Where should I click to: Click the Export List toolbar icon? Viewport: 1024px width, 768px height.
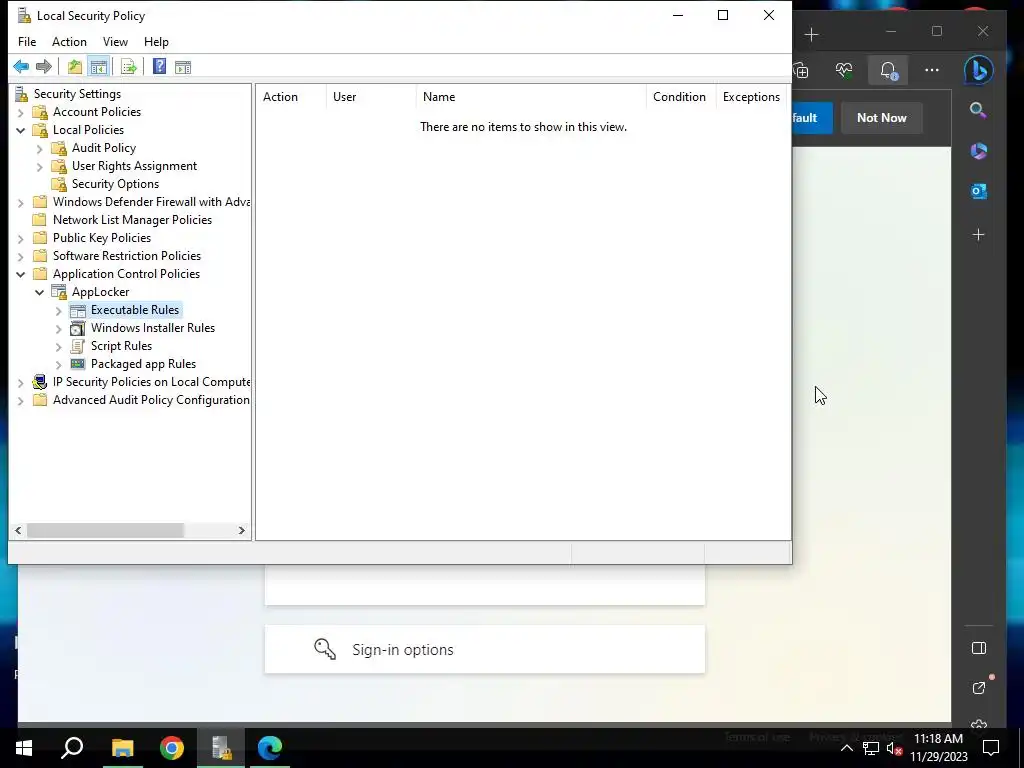pyautogui.click(x=129, y=67)
